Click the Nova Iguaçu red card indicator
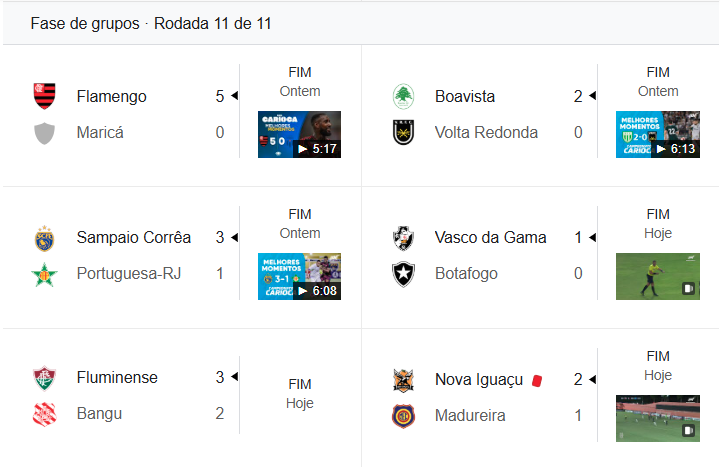 tap(537, 380)
